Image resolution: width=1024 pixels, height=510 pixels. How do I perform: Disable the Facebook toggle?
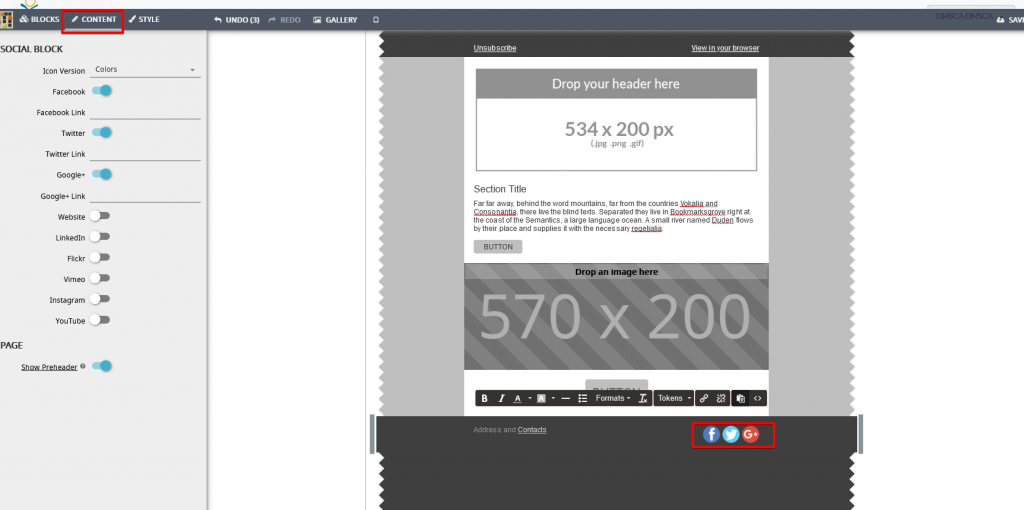(101, 91)
